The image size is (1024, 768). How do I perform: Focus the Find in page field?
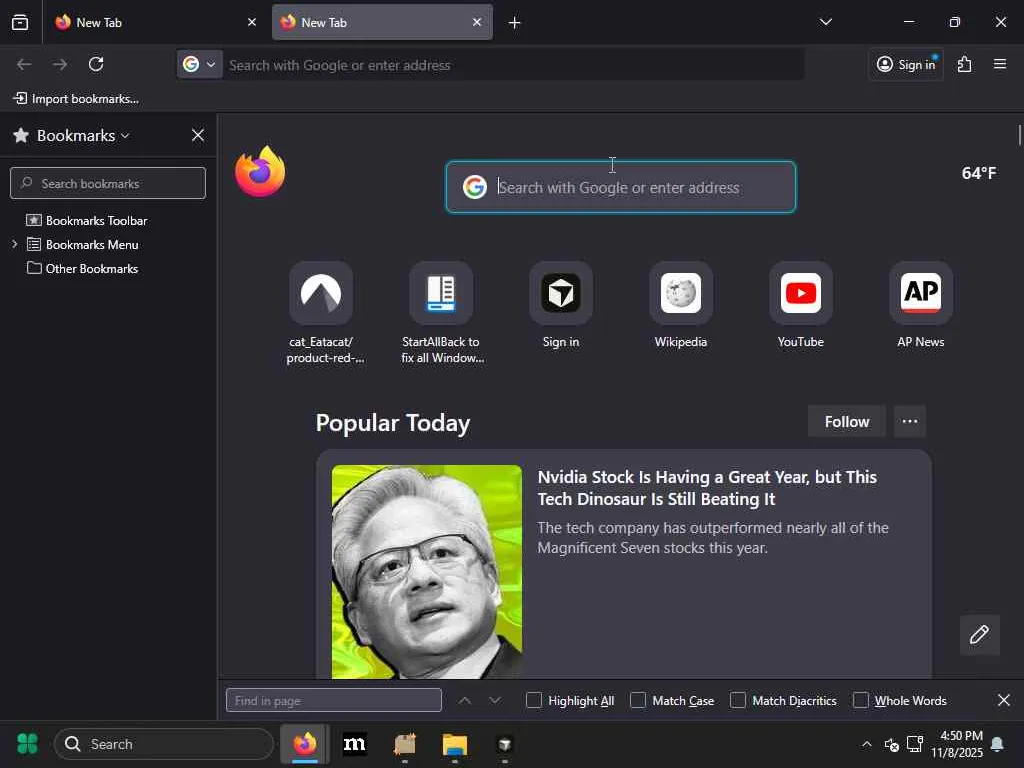click(334, 700)
